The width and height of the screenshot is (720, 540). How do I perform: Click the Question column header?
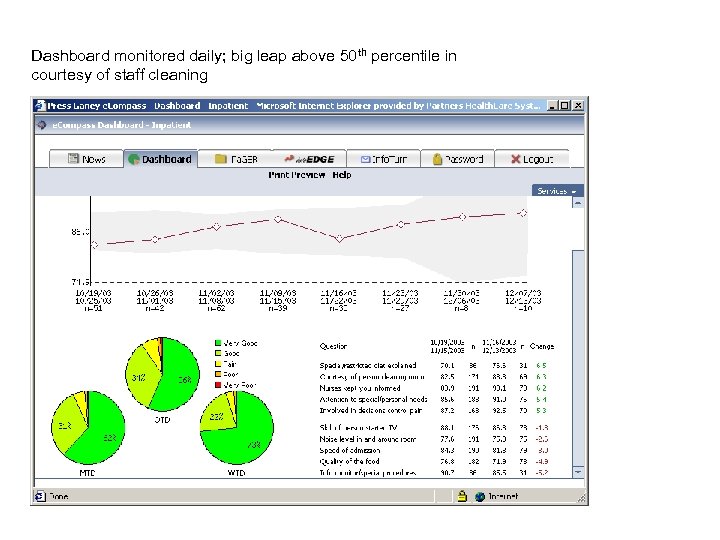[x=333, y=346]
